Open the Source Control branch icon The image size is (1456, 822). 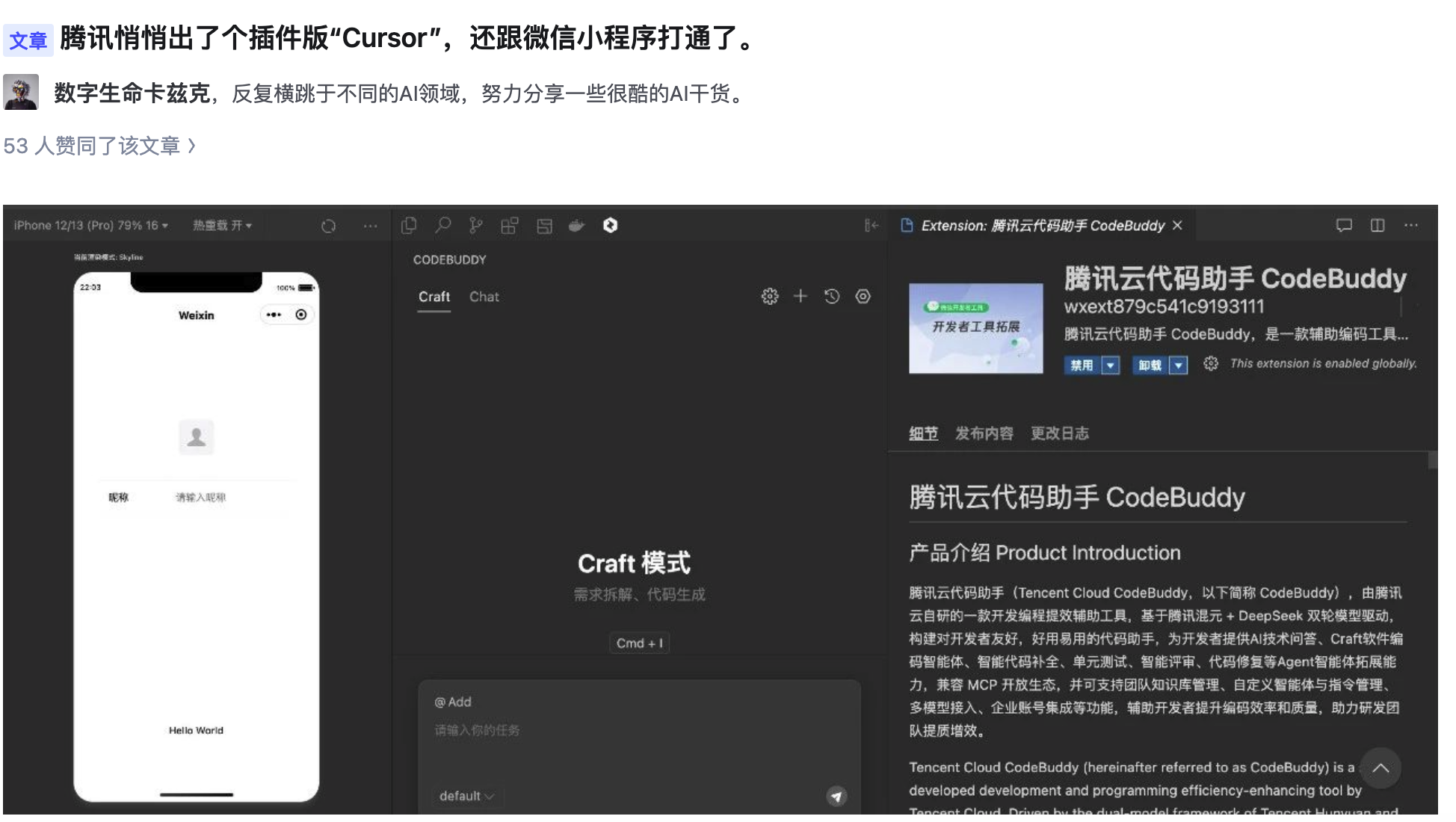(476, 226)
